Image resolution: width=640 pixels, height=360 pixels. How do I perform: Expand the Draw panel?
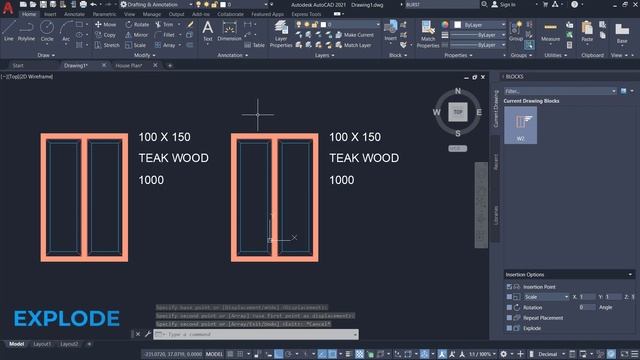click(x=46, y=55)
